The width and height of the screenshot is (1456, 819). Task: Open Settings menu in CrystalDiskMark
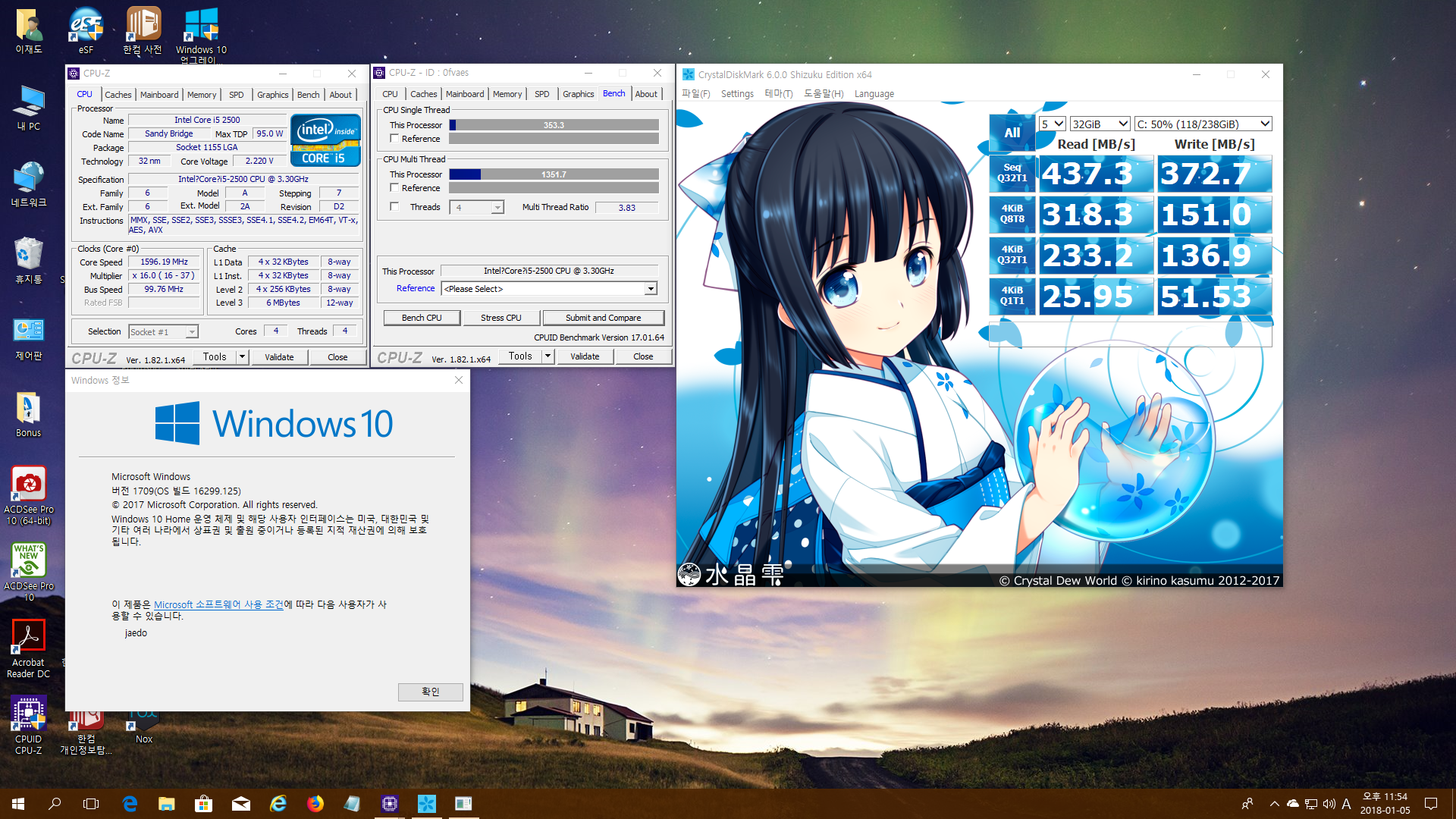(x=737, y=94)
